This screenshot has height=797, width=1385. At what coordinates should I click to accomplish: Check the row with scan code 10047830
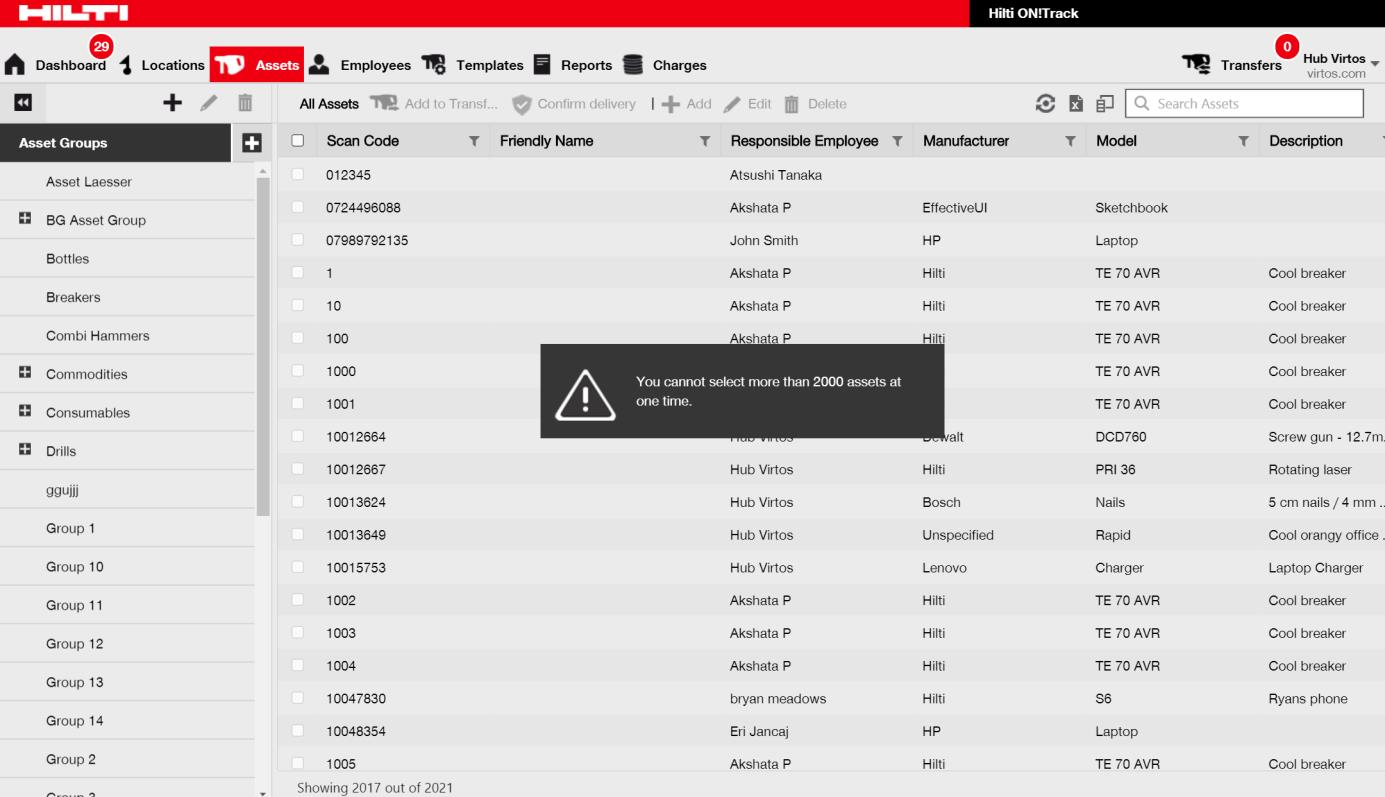pos(297,698)
